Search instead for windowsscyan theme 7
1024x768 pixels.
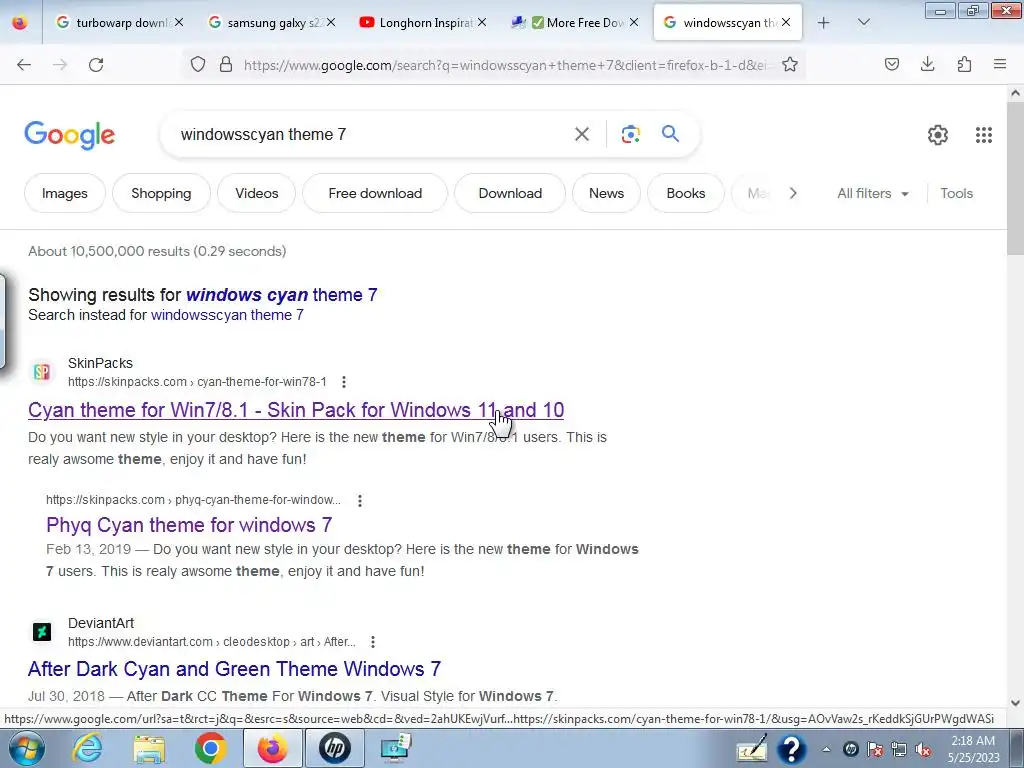[x=227, y=315]
